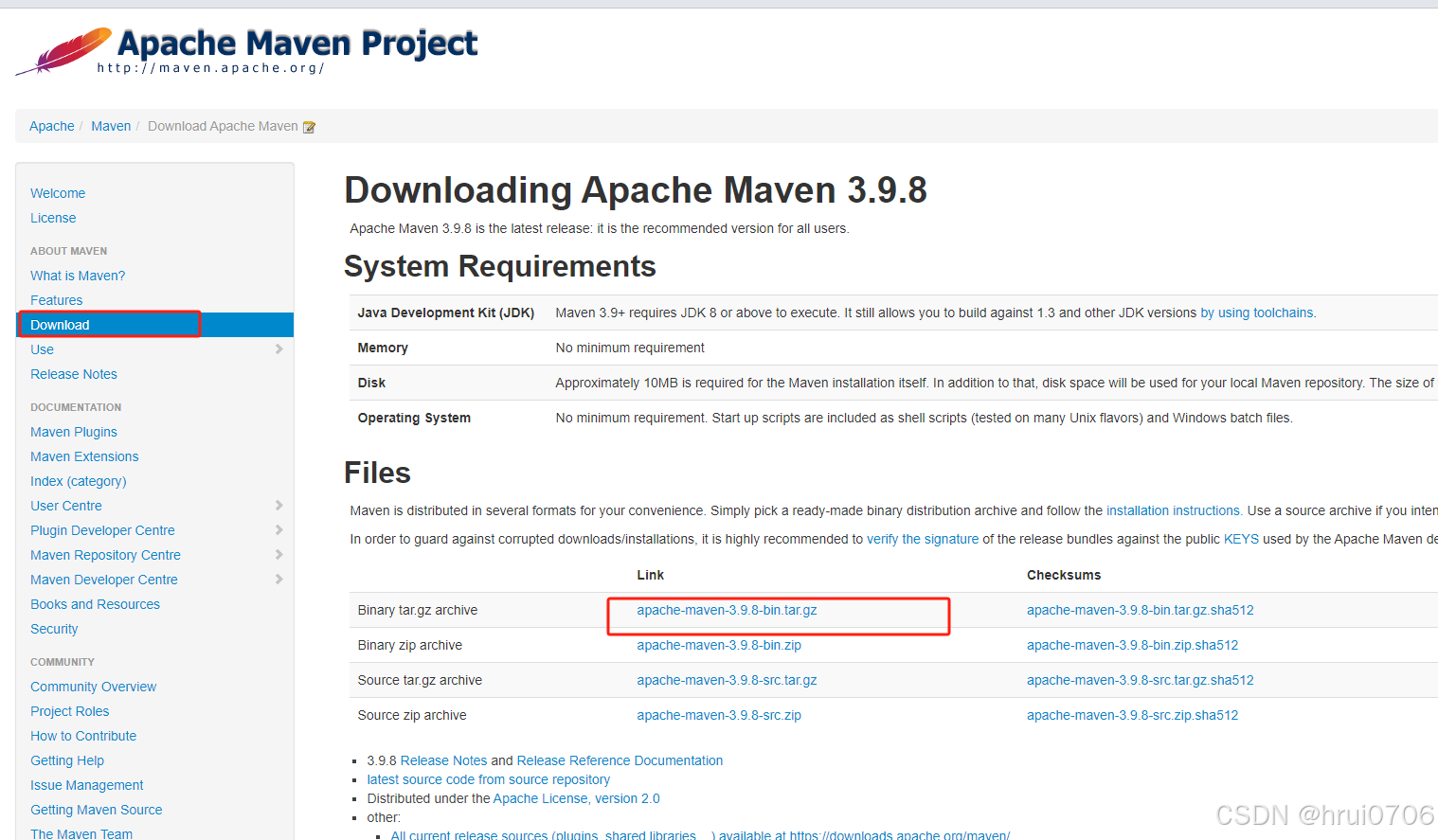The height and width of the screenshot is (840, 1438).
Task: Click the Apache breadcrumb link
Action: [x=51, y=125]
